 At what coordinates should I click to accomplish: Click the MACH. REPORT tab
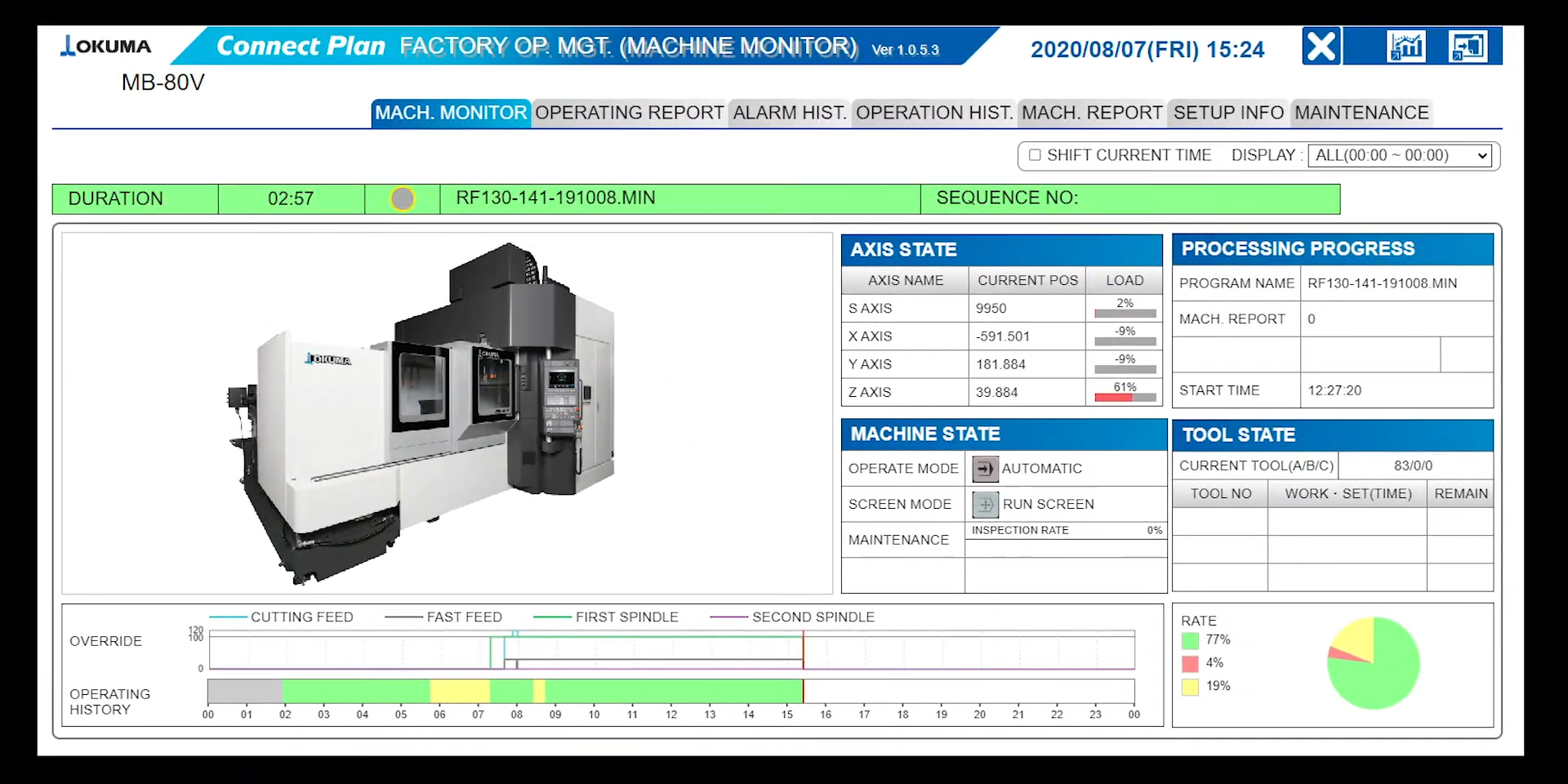(1092, 113)
